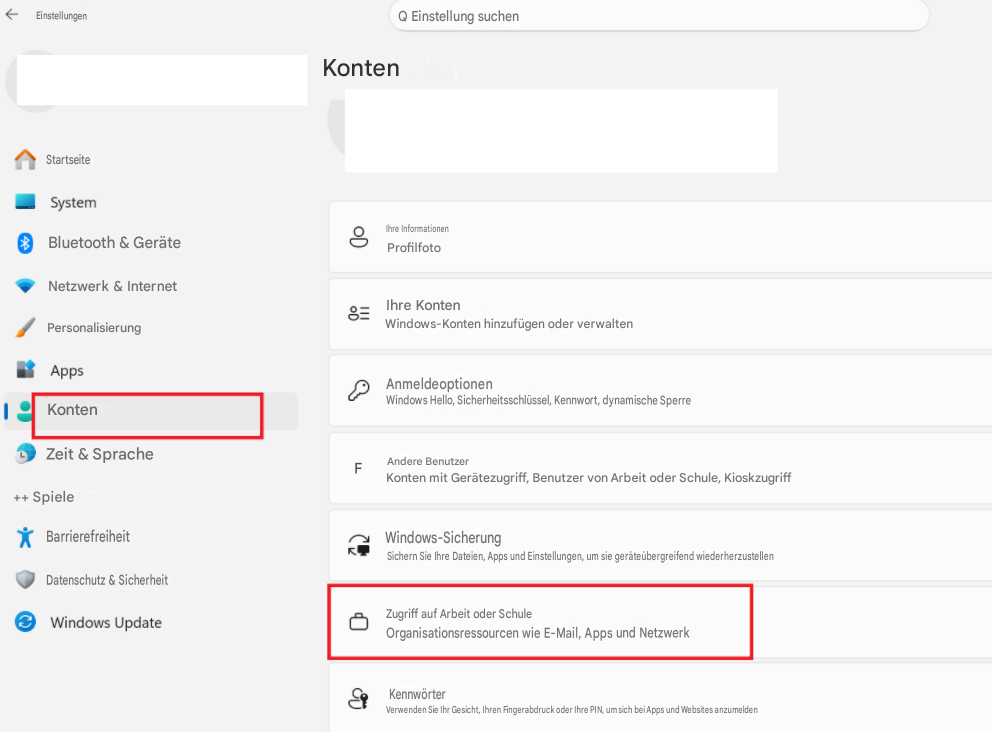Click the Ihre Konten list icon
Screen dimensions: 992x732
point(359,313)
